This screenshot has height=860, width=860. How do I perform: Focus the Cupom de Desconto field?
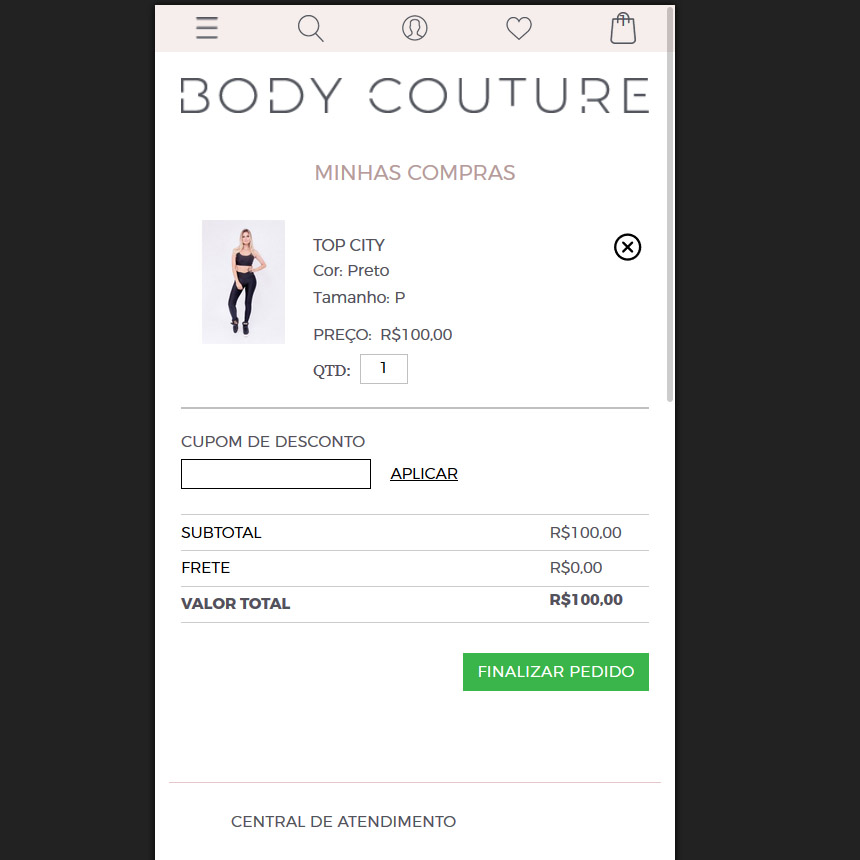tap(276, 474)
